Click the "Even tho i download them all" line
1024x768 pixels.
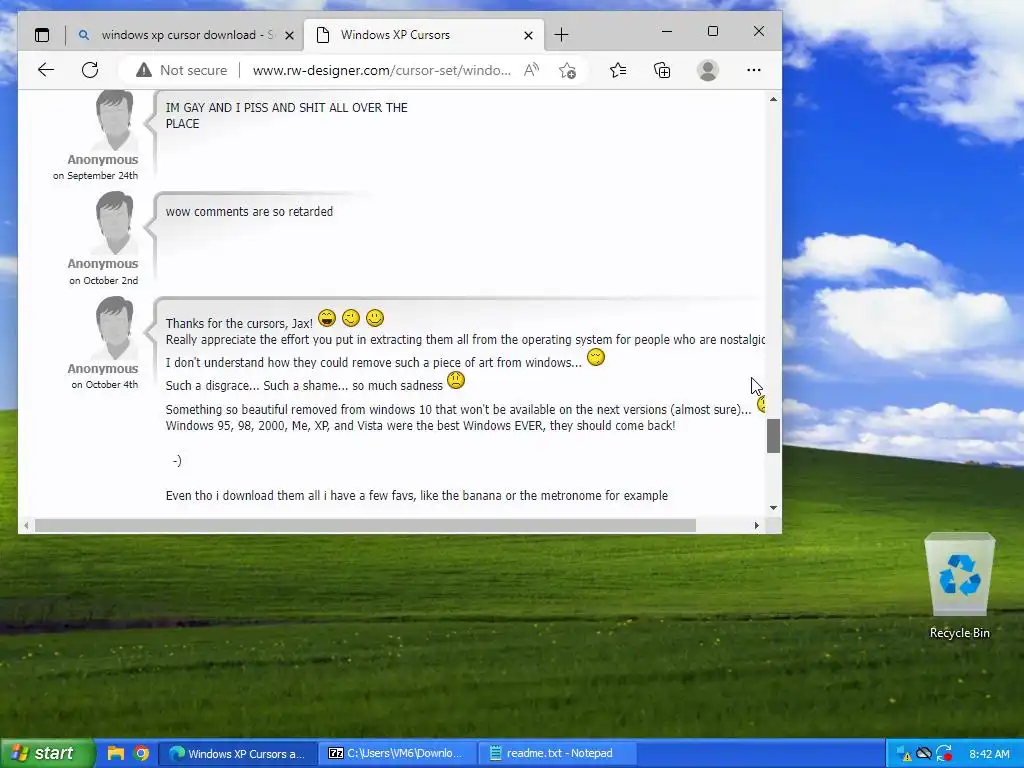click(417, 496)
